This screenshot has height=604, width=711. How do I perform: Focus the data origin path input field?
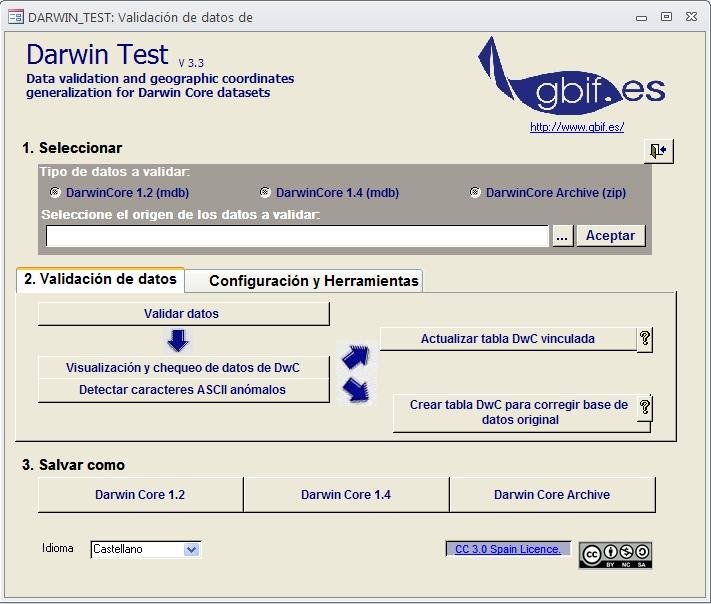(297, 236)
